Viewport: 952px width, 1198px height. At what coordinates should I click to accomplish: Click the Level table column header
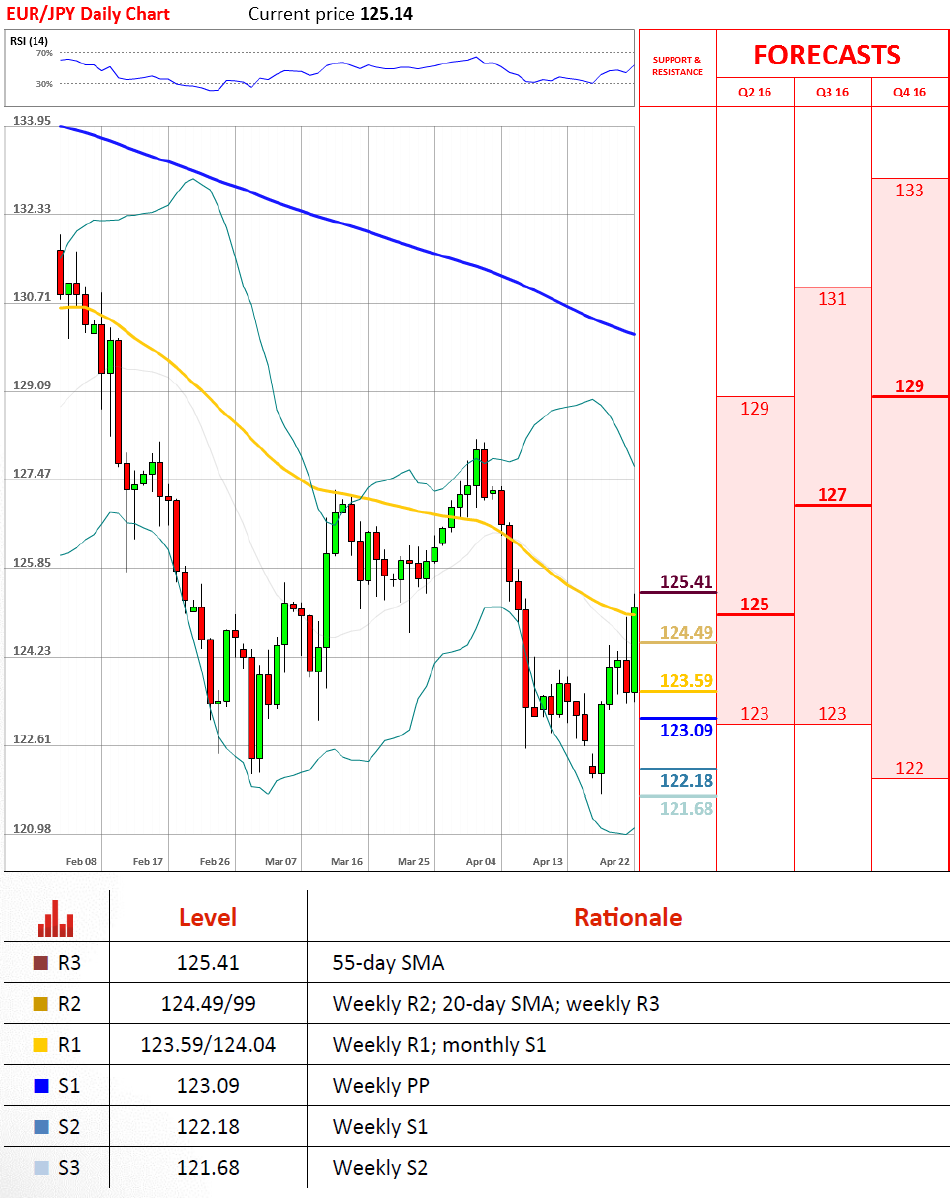tap(208, 917)
